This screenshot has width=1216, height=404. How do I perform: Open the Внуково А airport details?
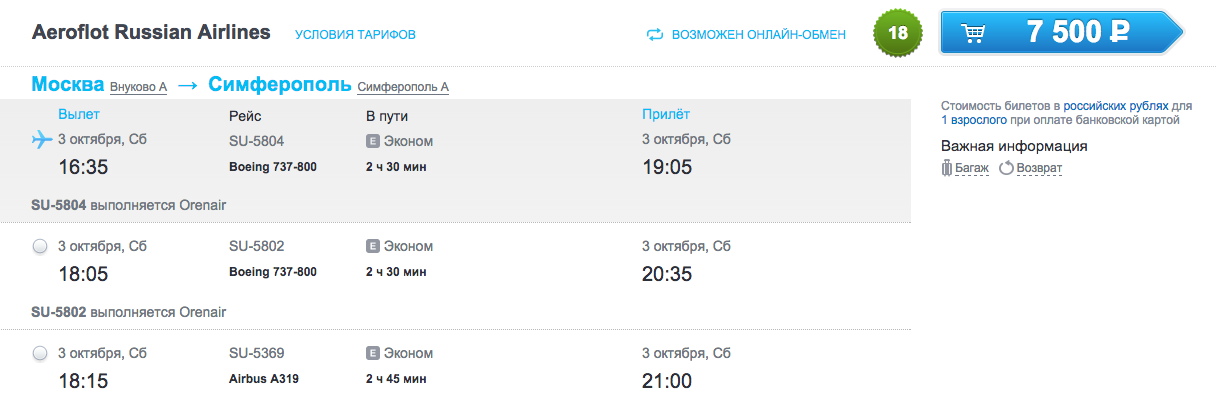(138, 87)
